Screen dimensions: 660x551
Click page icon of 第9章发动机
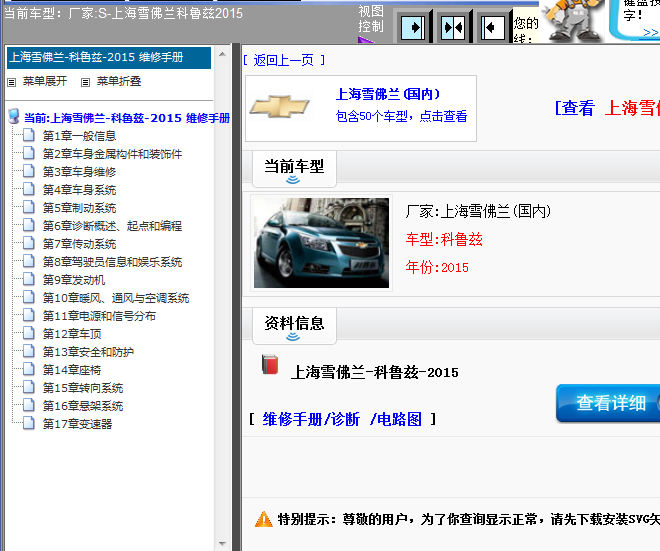coord(29,279)
